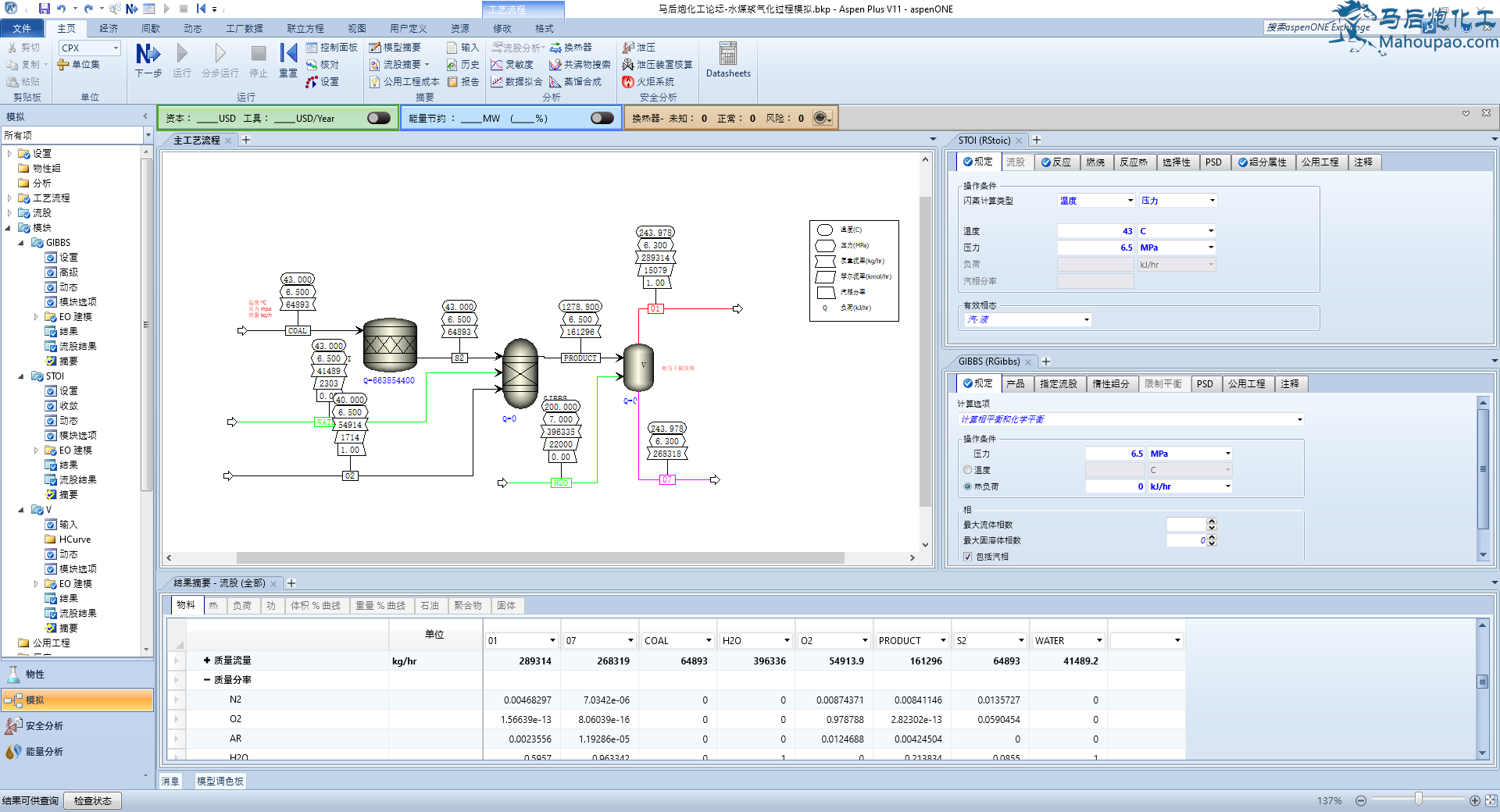Open the 消息 panel button
1500x812 pixels.
170,781
